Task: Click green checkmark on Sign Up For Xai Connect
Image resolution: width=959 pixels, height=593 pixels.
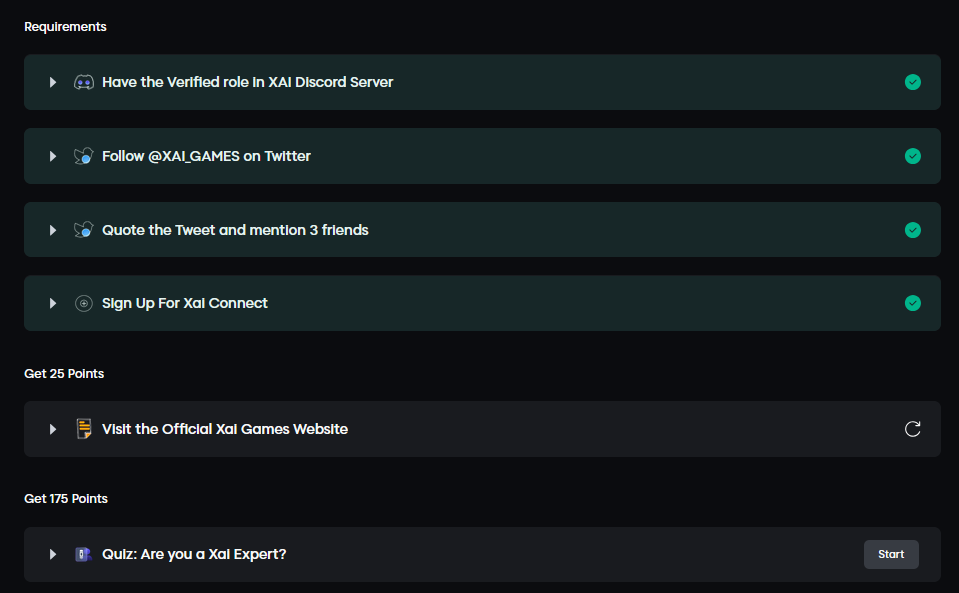Action: [912, 303]
